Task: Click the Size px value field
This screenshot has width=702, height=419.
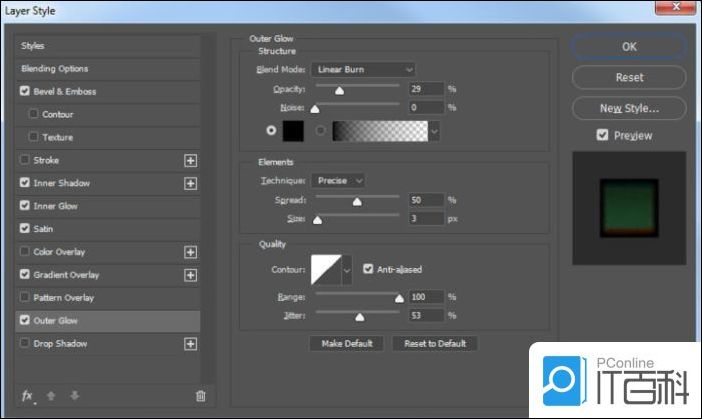Action: 426,218
